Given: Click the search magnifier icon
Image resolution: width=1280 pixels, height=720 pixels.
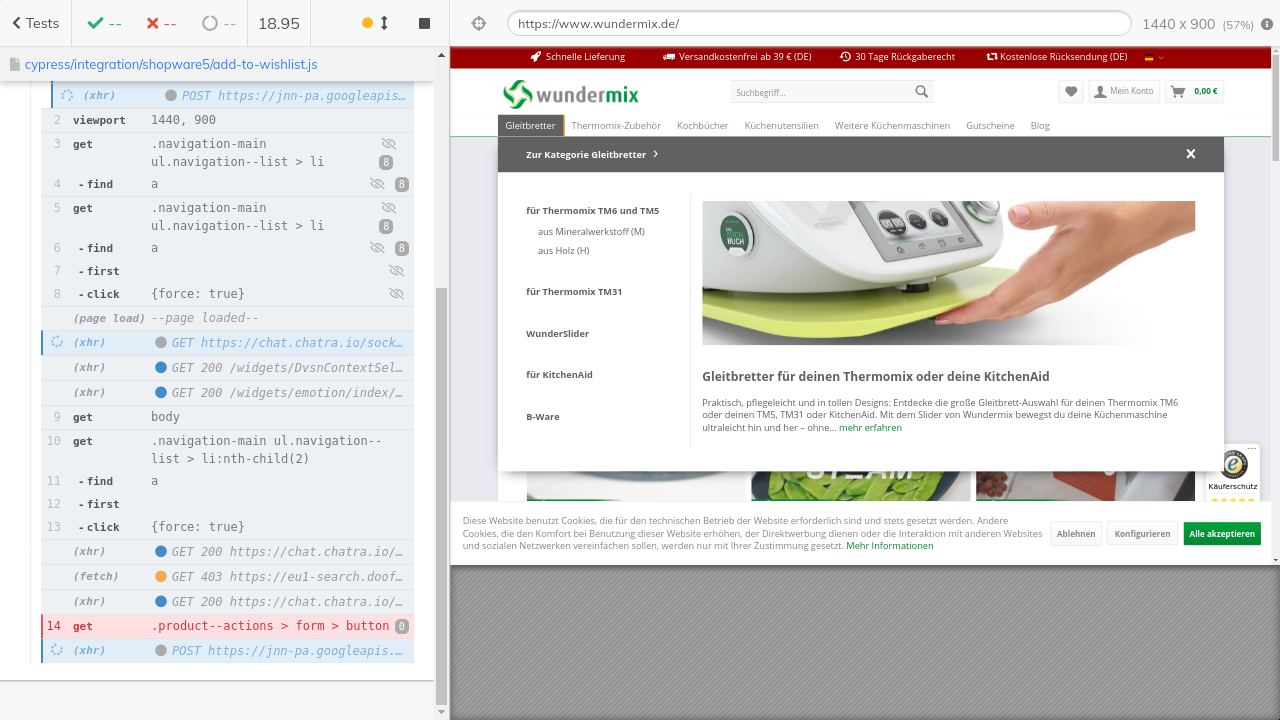Looking at the screenshot, I should tap(921, 92).
